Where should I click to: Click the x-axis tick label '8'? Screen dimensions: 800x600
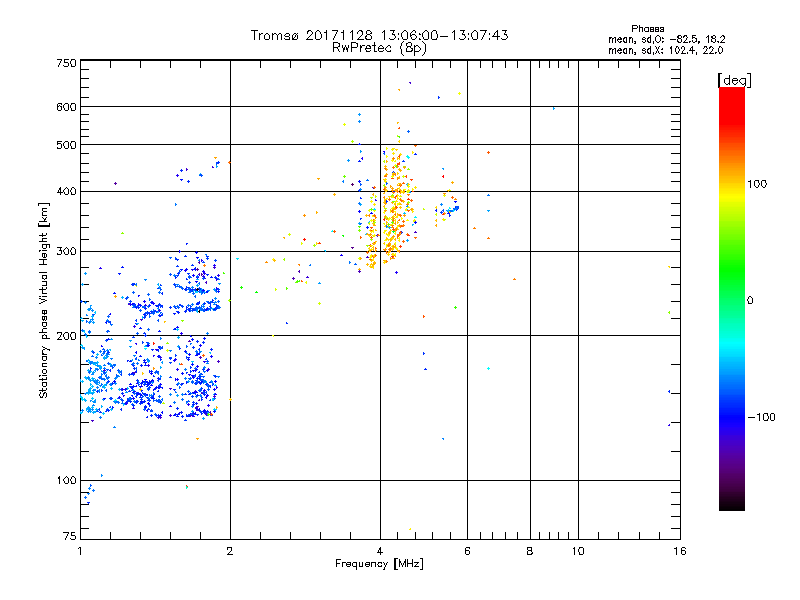[x=530, y=551]
